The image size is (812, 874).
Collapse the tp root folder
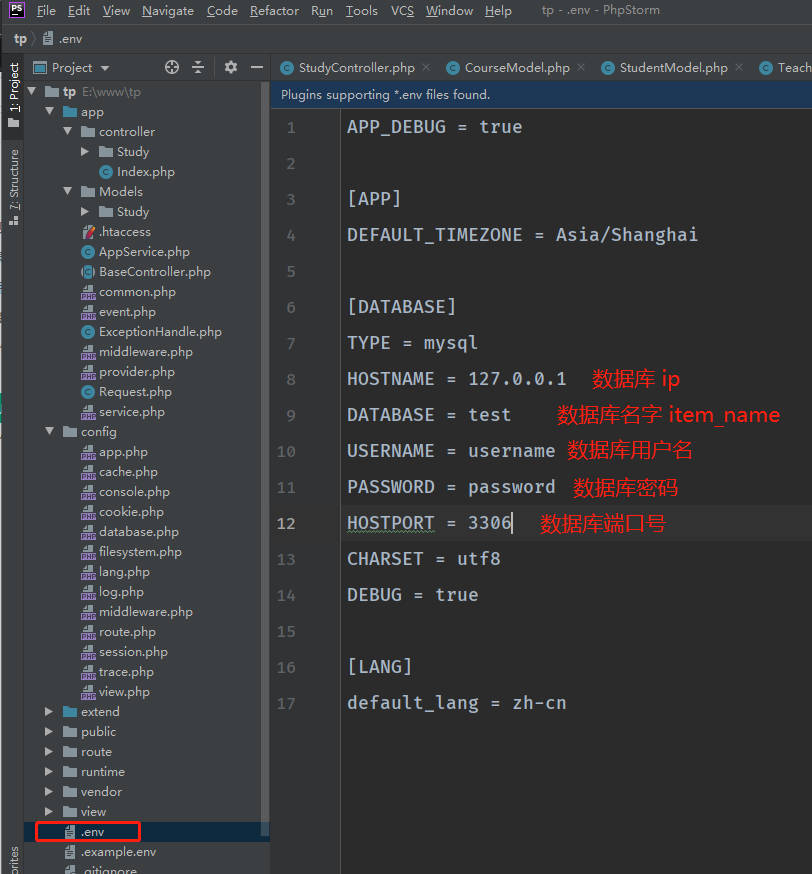(x=32, y=91)
